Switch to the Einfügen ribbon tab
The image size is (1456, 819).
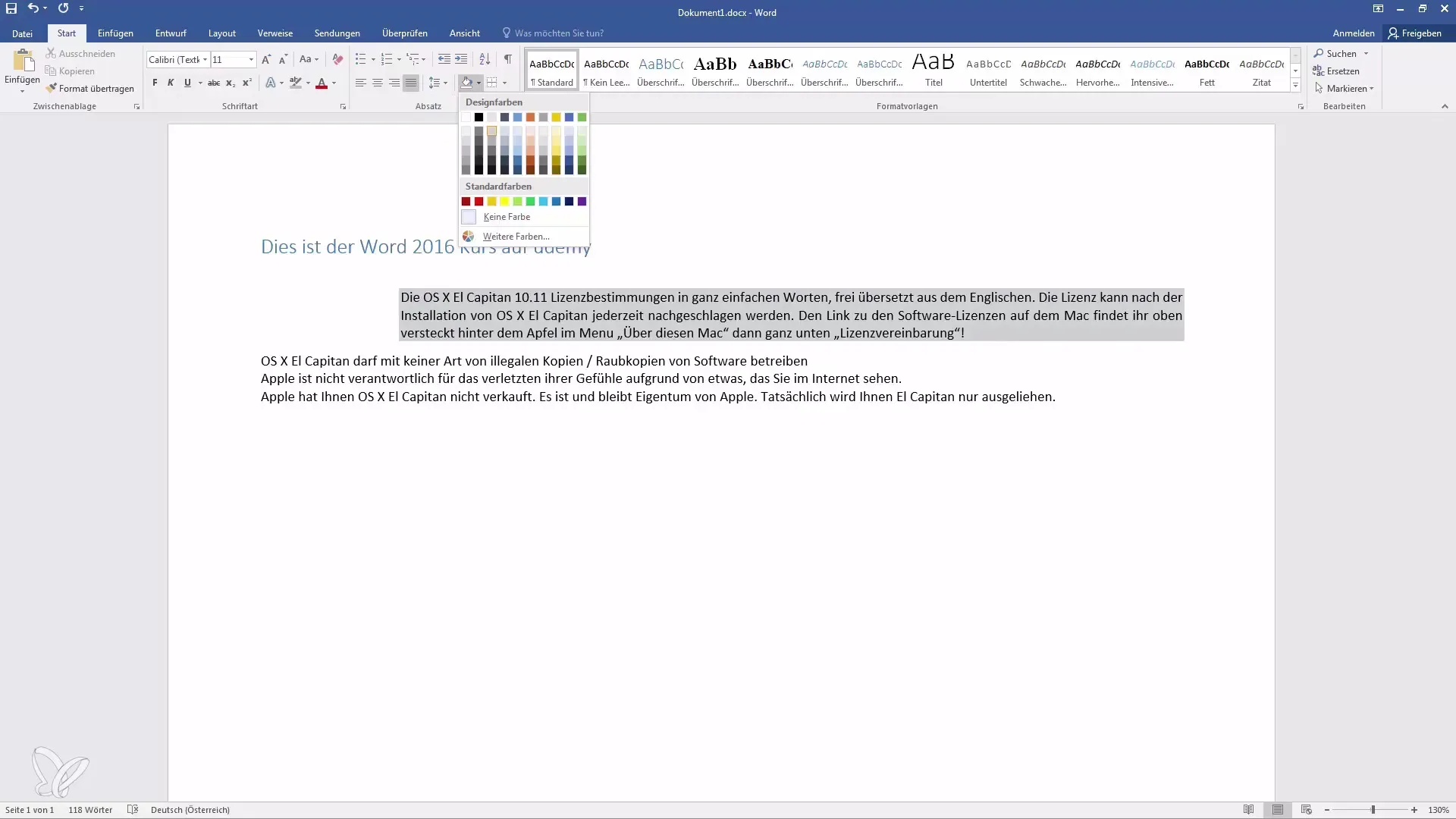click(x=115, y=33)
